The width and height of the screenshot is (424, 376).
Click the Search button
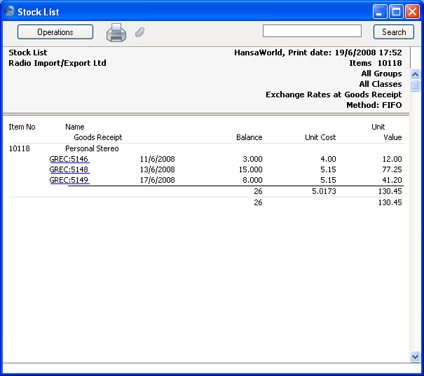click(394, 32)
